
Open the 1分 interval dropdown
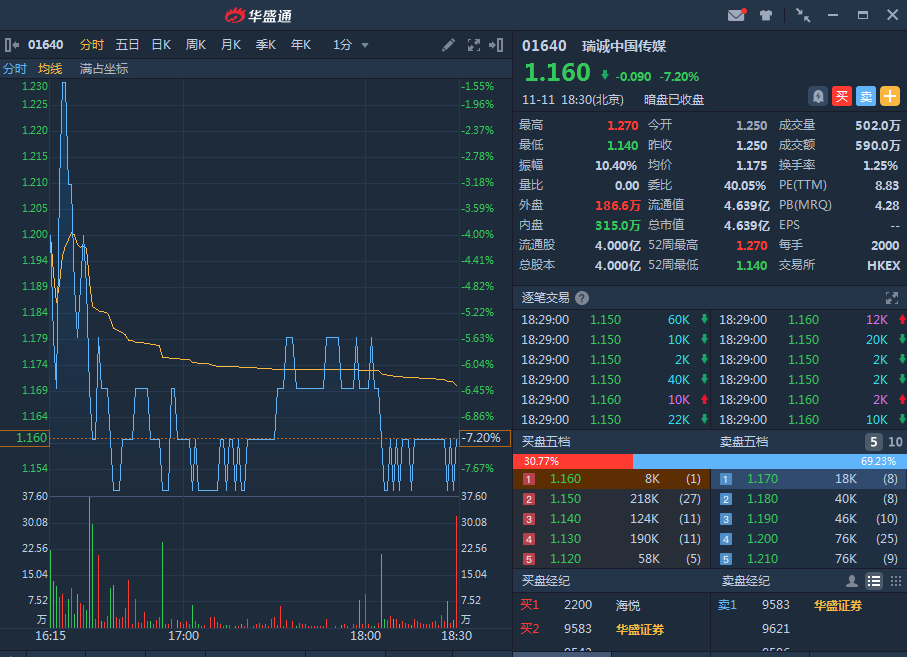point(351,45)
